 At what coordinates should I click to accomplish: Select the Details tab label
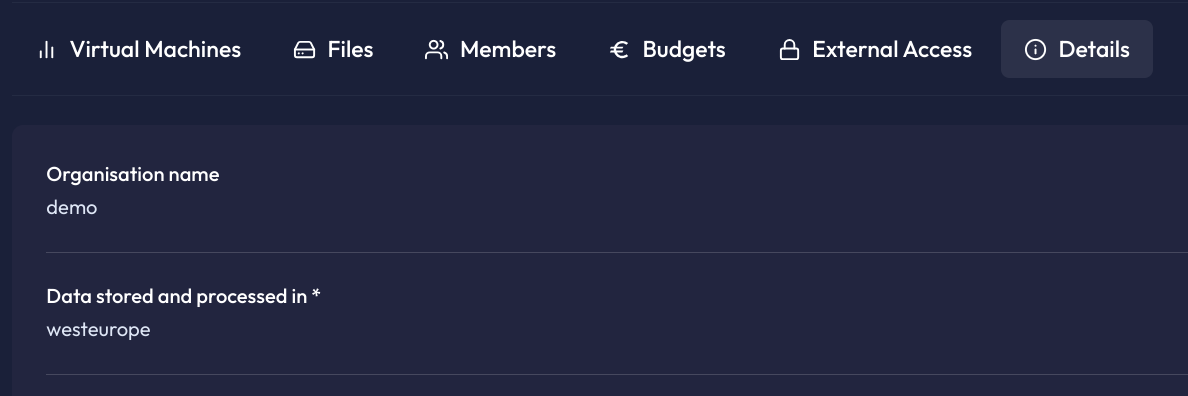point(1094,50)
